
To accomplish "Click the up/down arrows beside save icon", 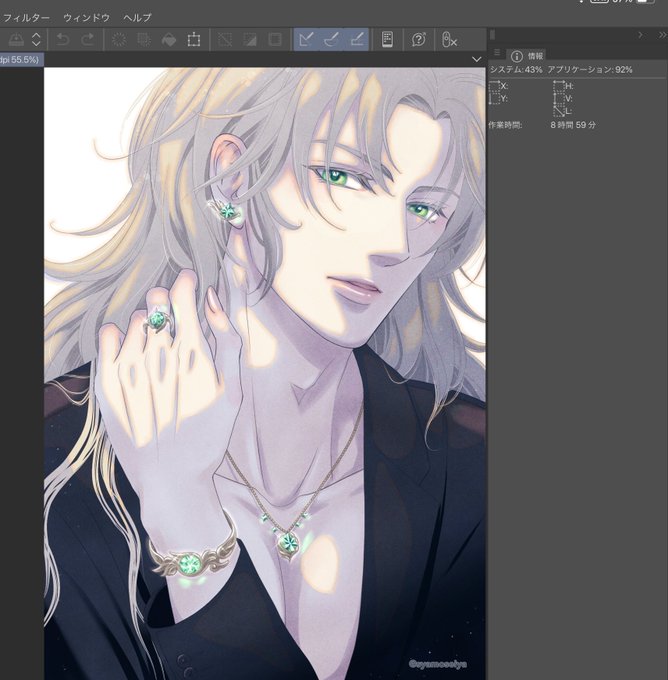I will [36, 40].
